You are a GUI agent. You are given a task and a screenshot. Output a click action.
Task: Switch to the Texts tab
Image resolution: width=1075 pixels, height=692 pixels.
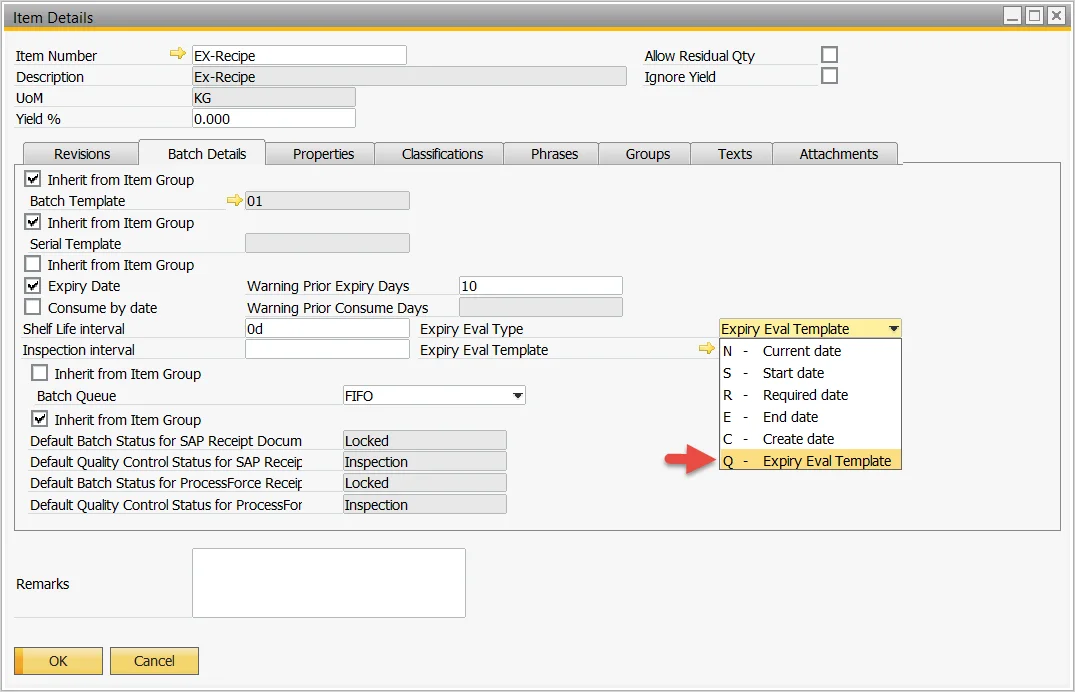click(732, 154)
